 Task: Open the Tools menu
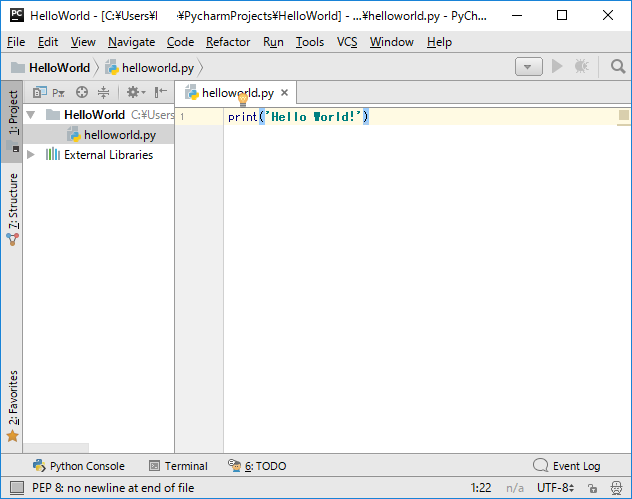(310, 42)
